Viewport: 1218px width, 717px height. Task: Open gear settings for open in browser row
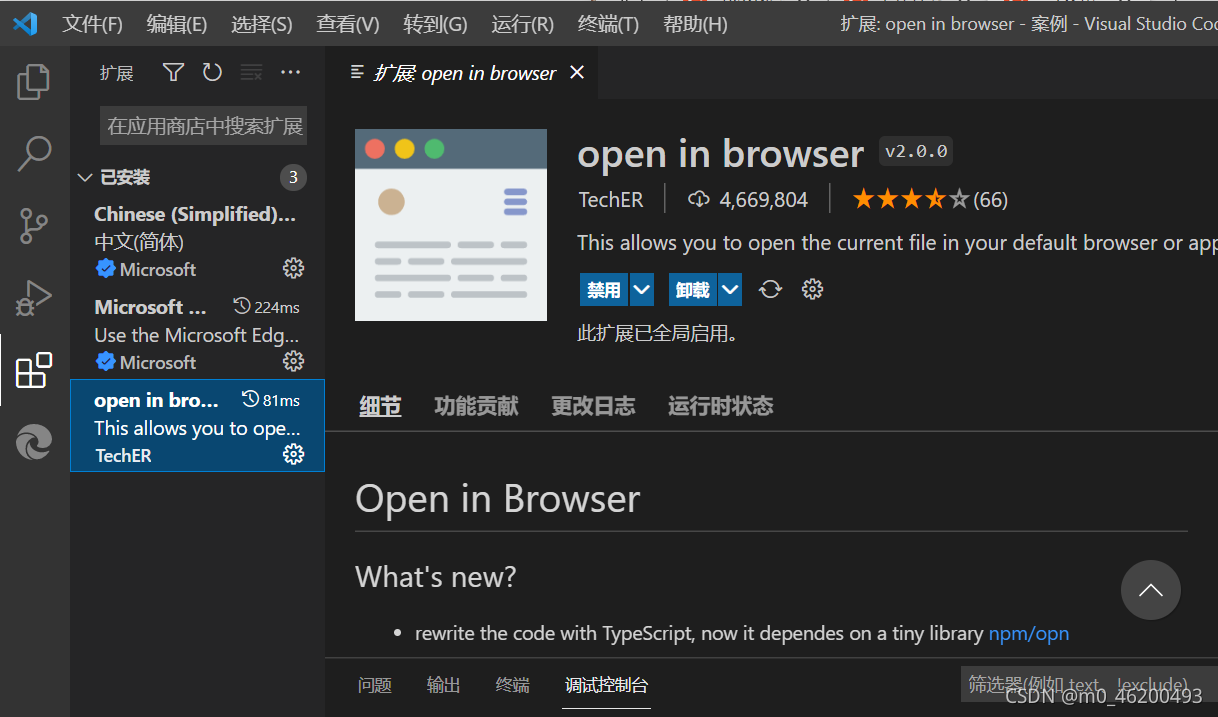coord(293,454)
